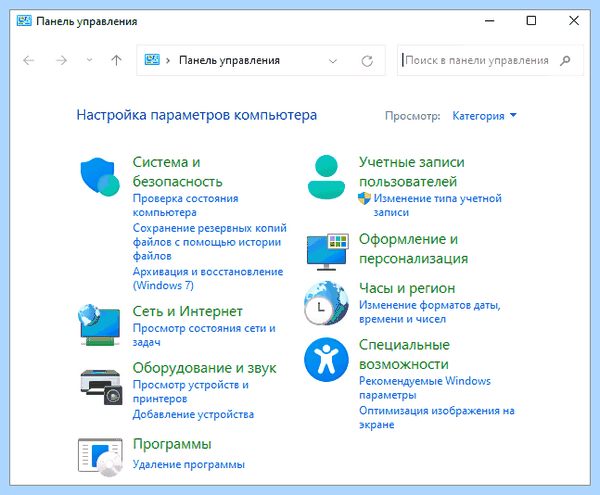Viewport: 600px width, 495px height.
Task: Click Оптимизация изображения на экране link
Action: pyautogui.click(x=437, y=417)
